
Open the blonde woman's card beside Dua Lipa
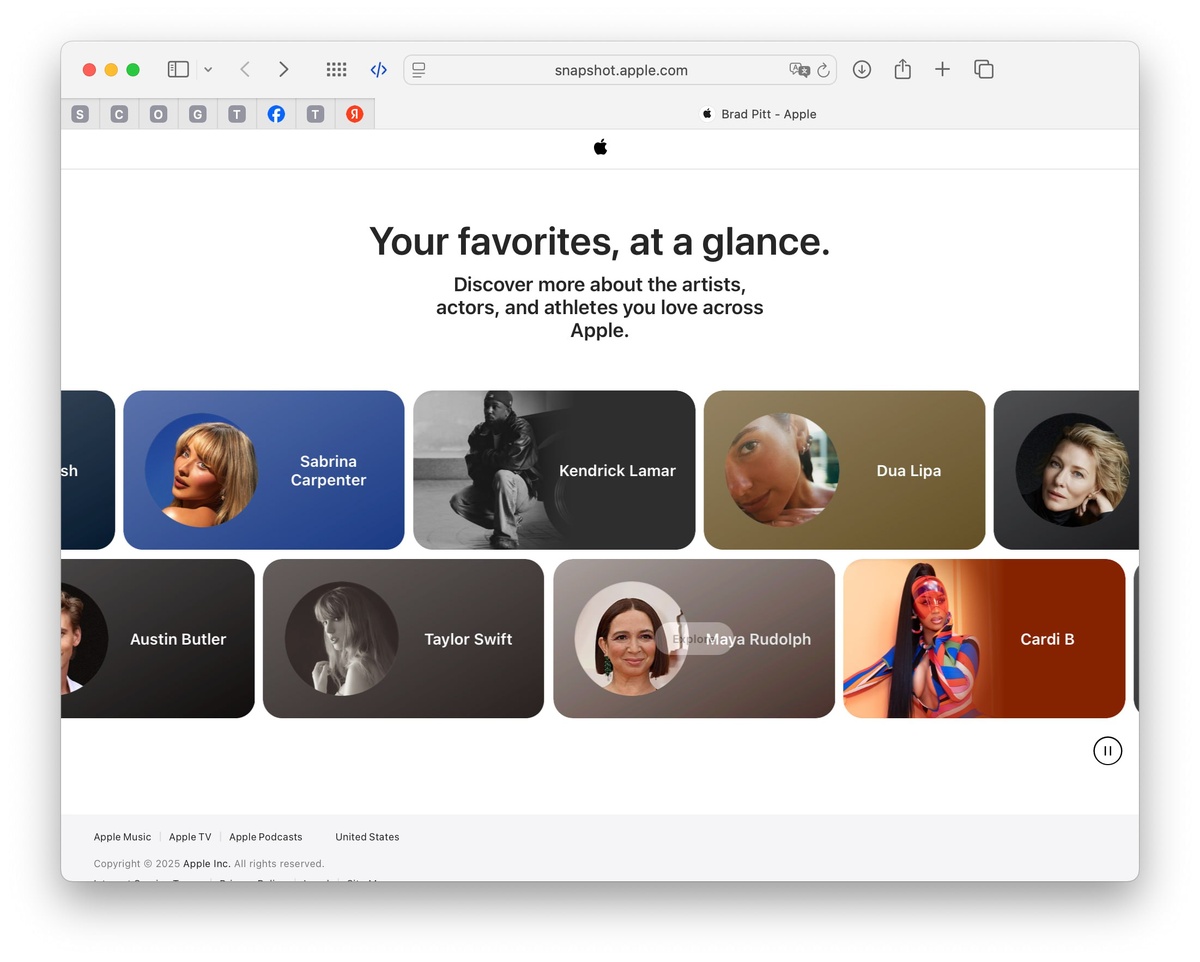[x=1066, y=470]
